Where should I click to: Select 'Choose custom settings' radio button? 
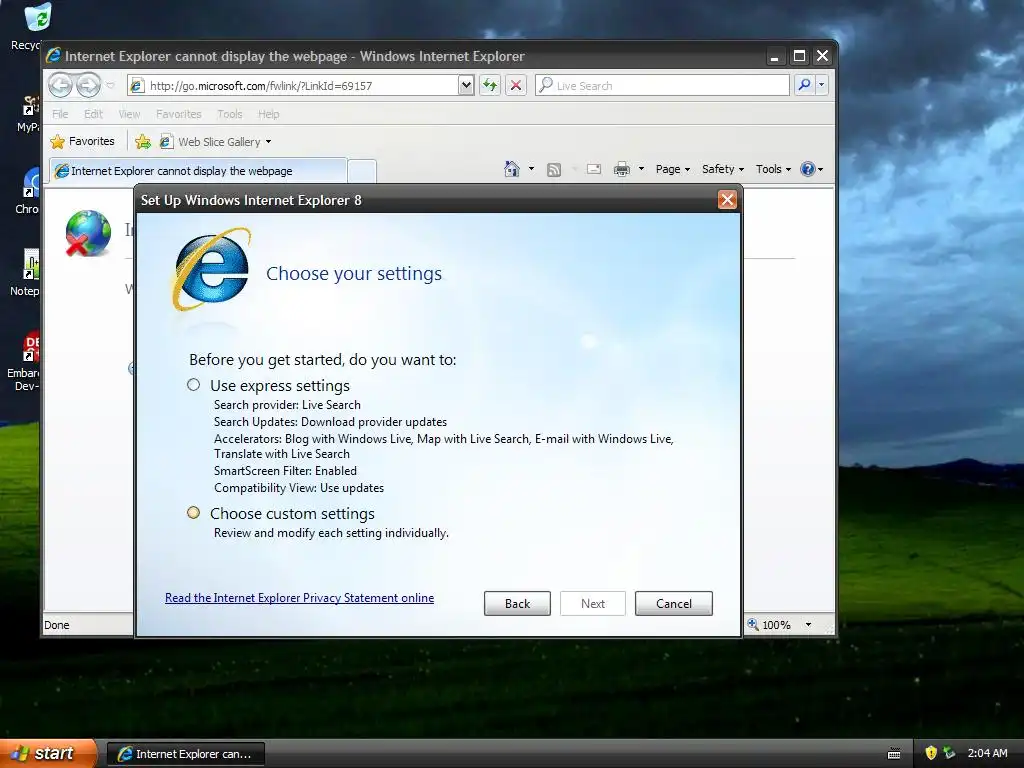193,513
